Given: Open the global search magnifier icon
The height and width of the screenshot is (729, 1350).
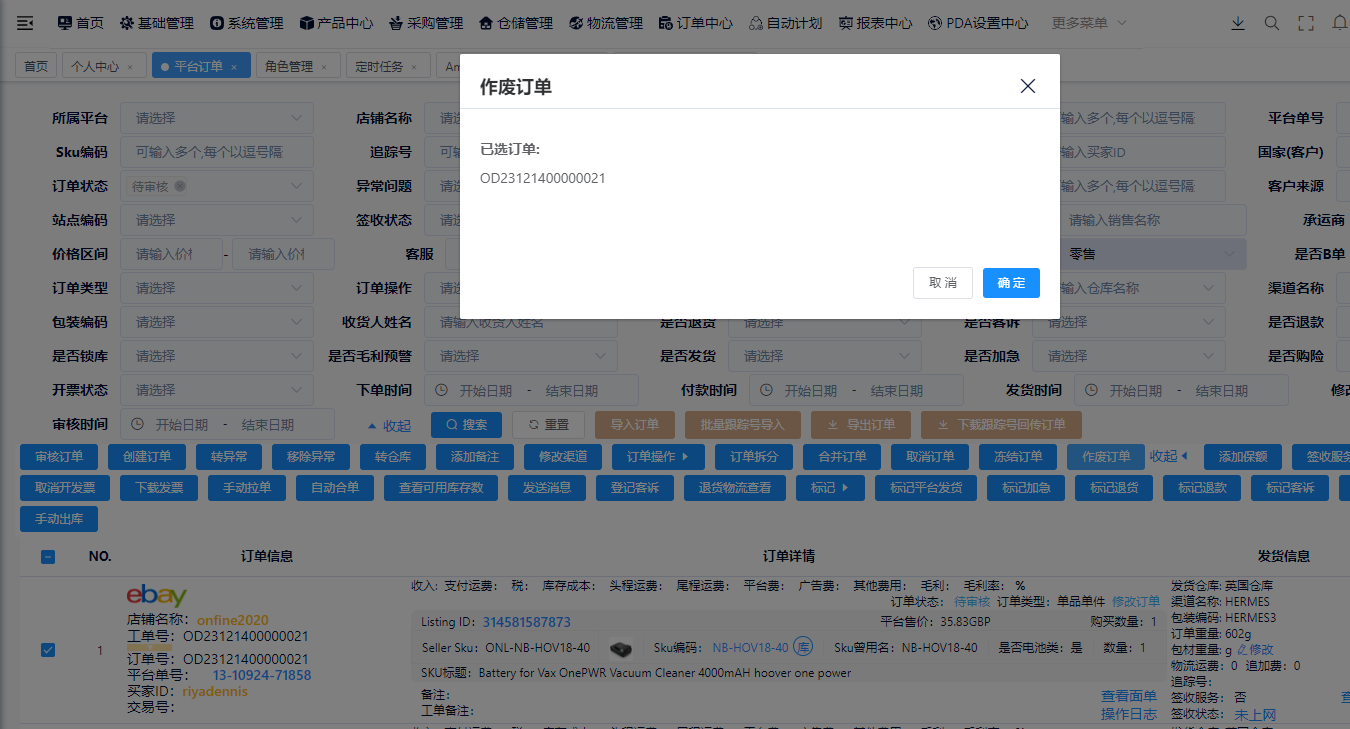Looking at the screenshot, I should pos(1272,22).
